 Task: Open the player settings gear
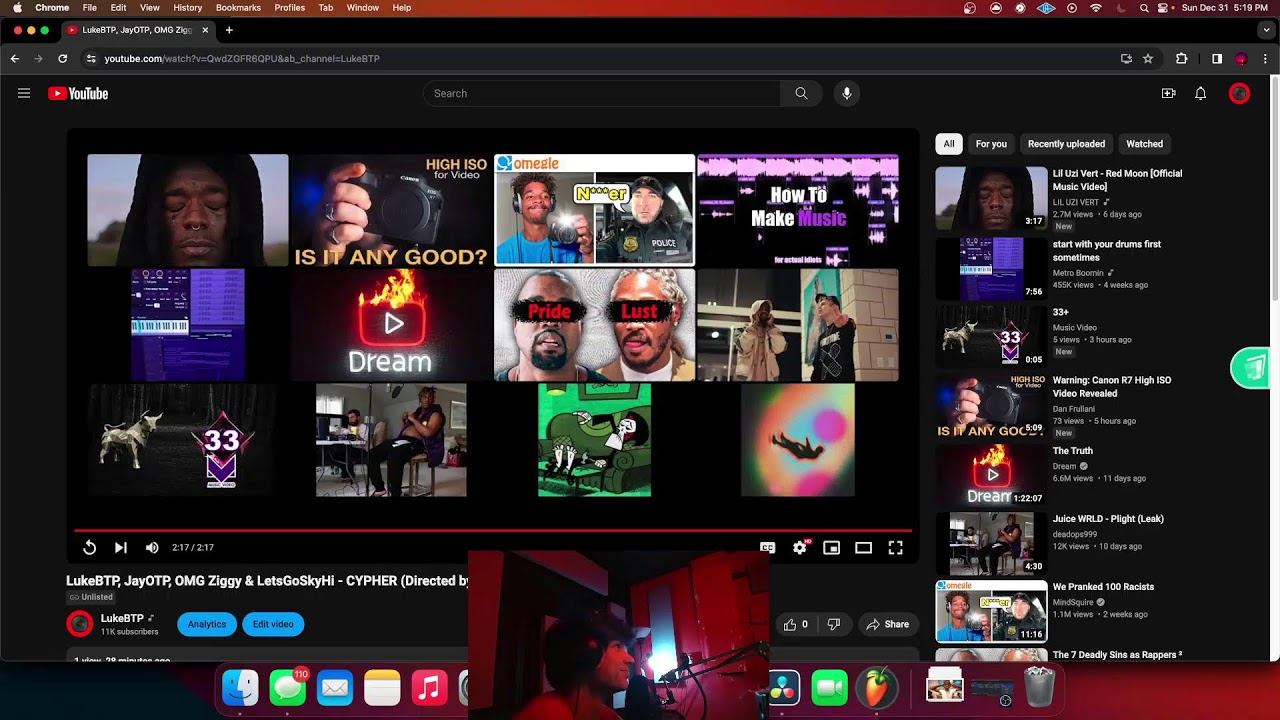(800, 547)
